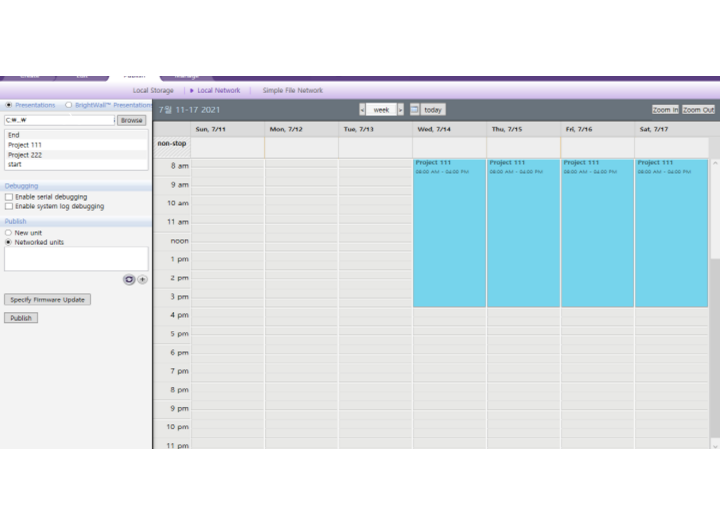Select the New unit radio button
720x525 pixels.
[x=9, y=232]
